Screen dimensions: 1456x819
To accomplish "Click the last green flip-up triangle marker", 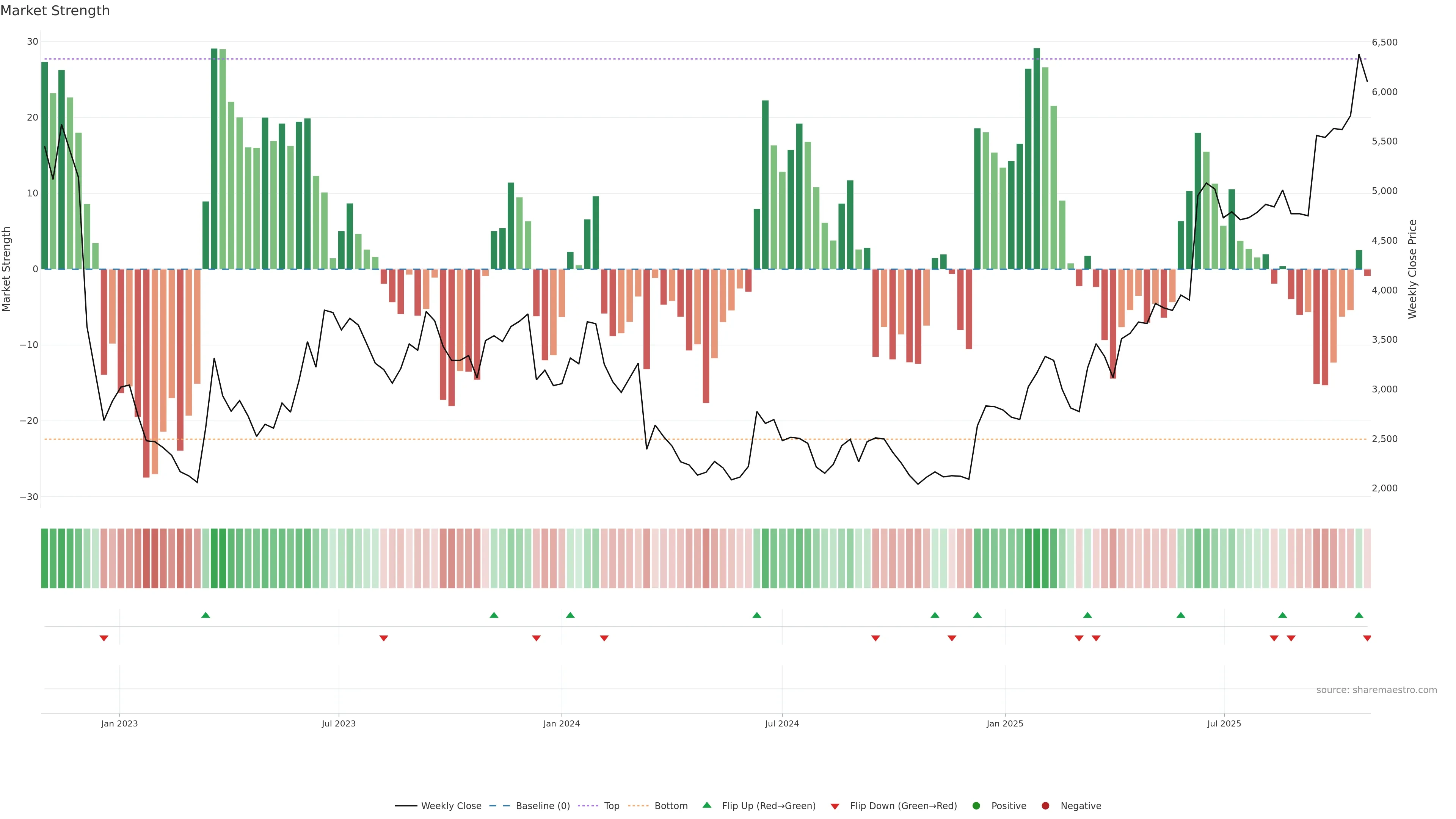I will (x=1359, y=615).
